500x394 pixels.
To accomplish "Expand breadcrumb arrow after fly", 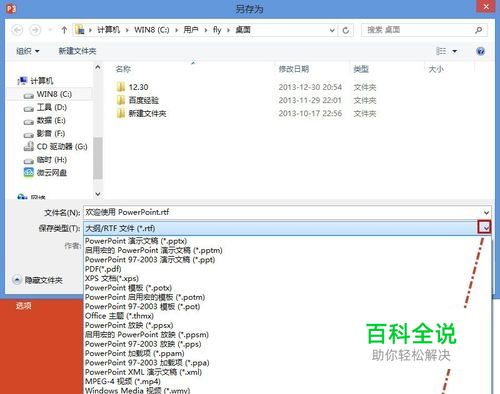I will tap(228, 30).
